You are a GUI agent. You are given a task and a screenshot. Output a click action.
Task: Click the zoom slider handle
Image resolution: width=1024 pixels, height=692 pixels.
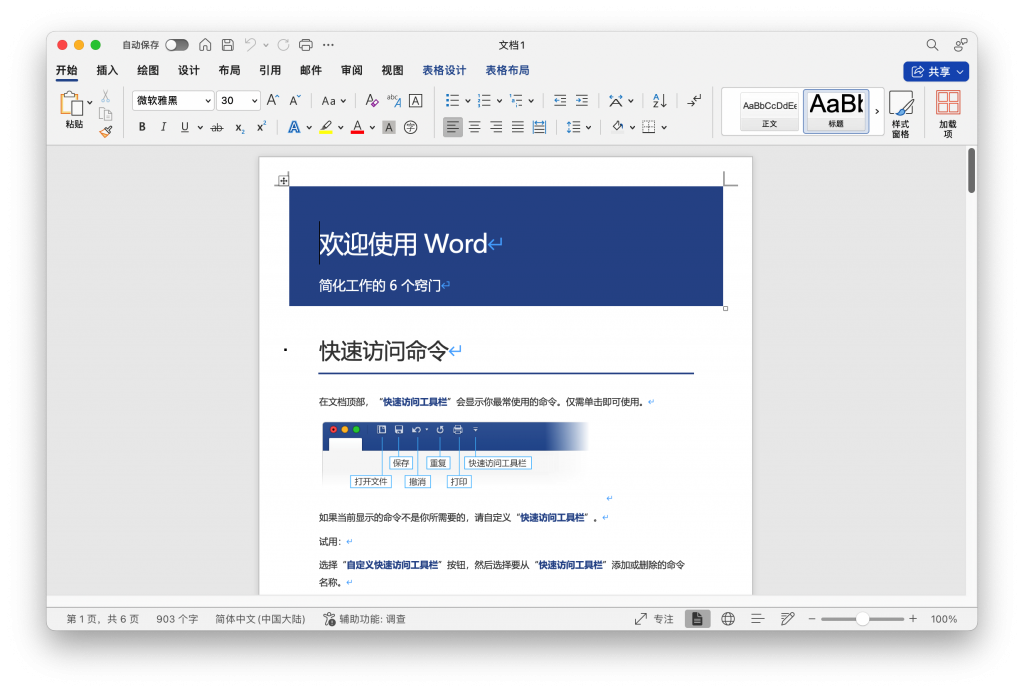[863, 619]
